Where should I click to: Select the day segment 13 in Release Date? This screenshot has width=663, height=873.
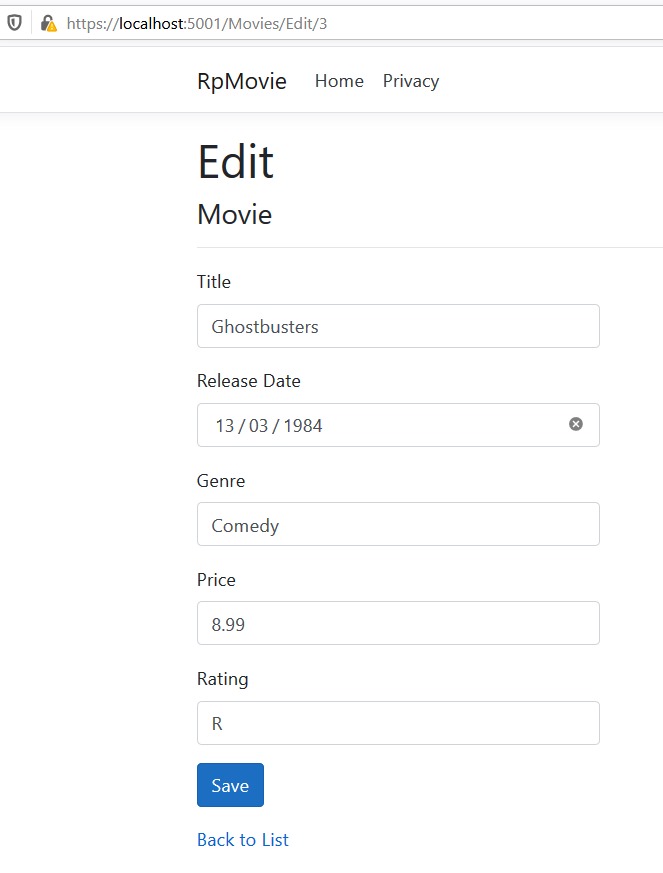224,425
